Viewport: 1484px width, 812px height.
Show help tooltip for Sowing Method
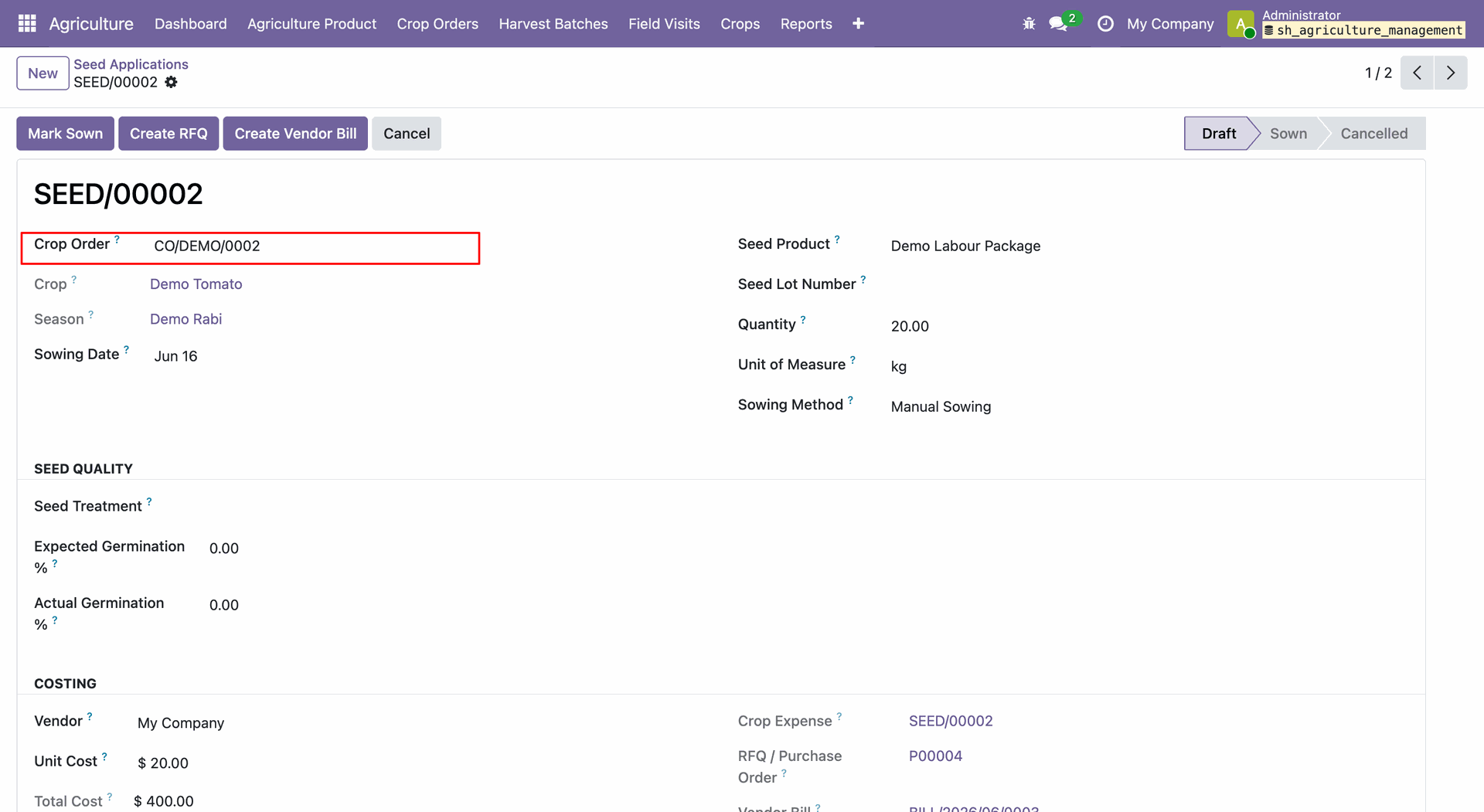coord(850,400)
